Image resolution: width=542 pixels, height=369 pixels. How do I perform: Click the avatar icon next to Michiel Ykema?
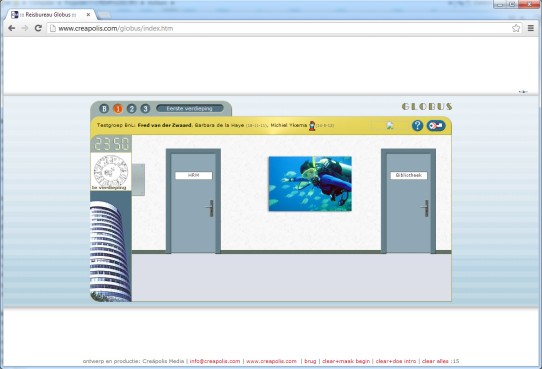point(312,125)
